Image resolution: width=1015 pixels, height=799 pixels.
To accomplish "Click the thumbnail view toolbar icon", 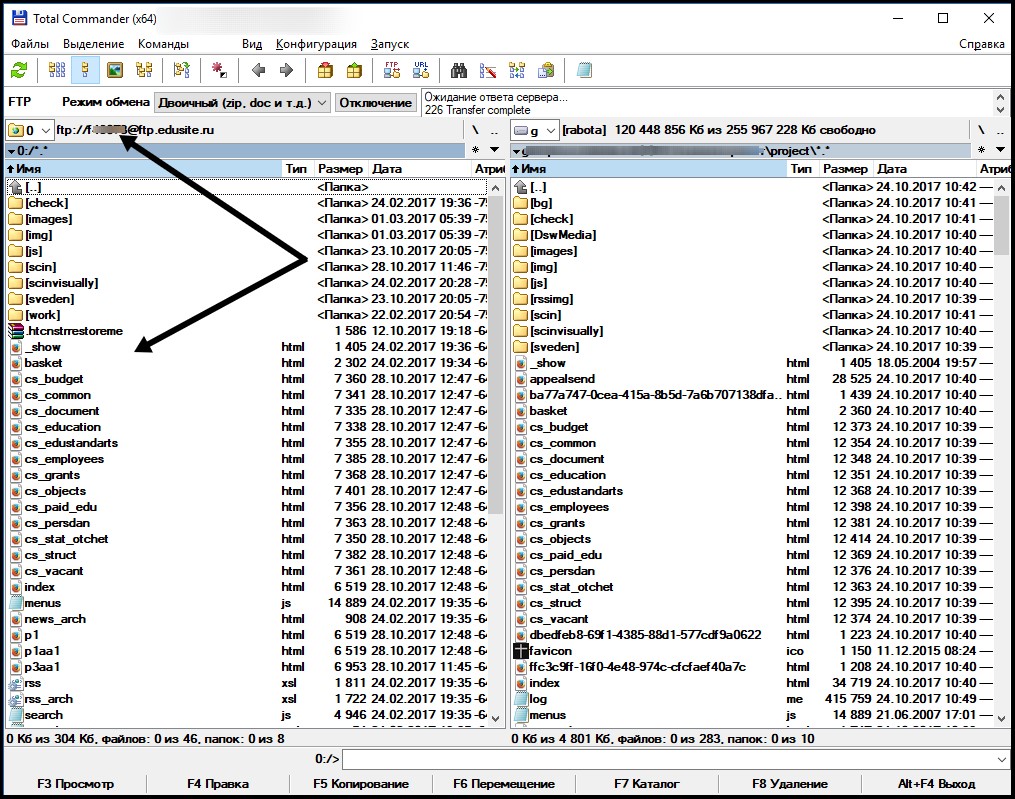I will tap(115, 70).
